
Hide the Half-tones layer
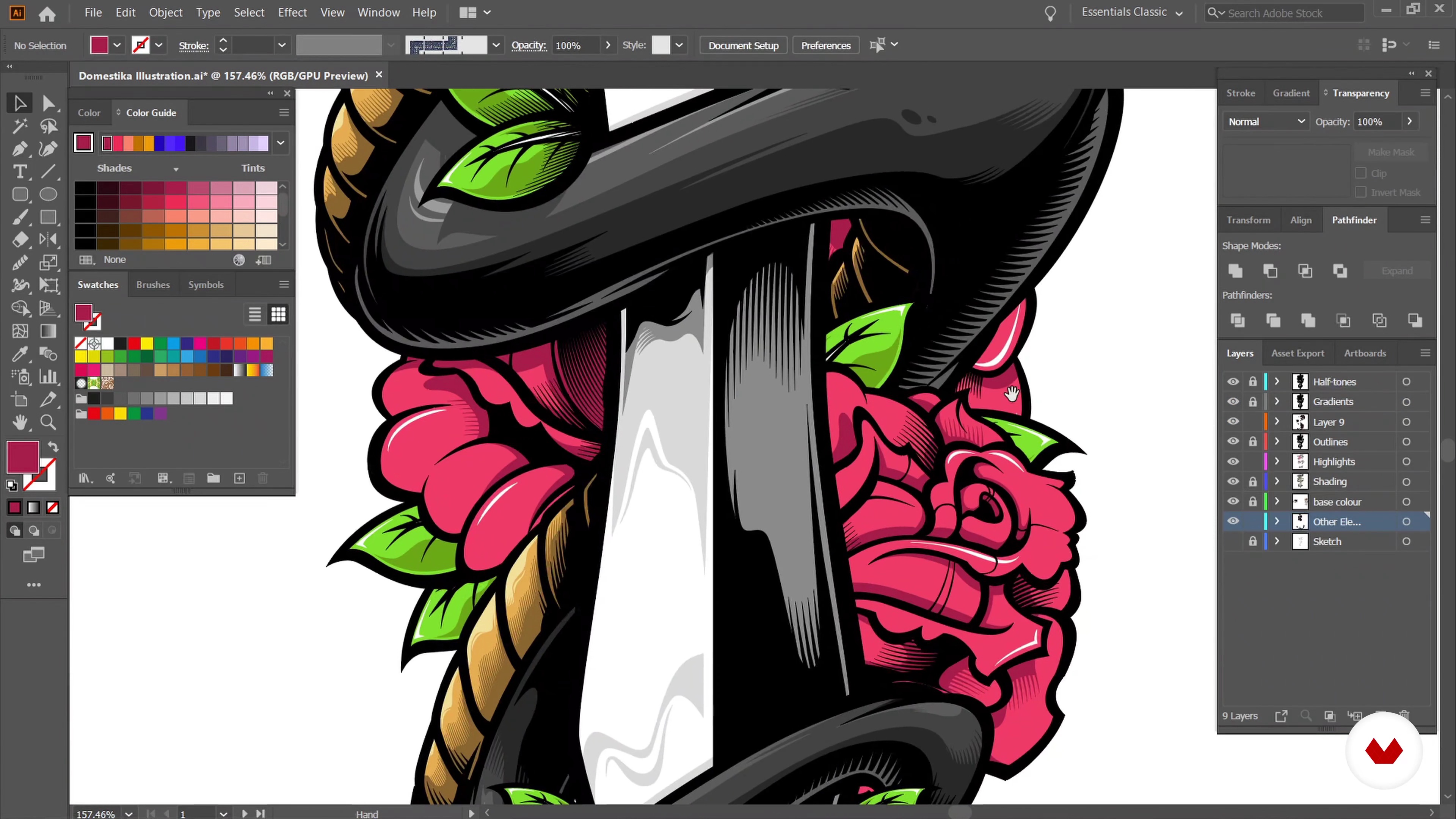pos(1233,381)
